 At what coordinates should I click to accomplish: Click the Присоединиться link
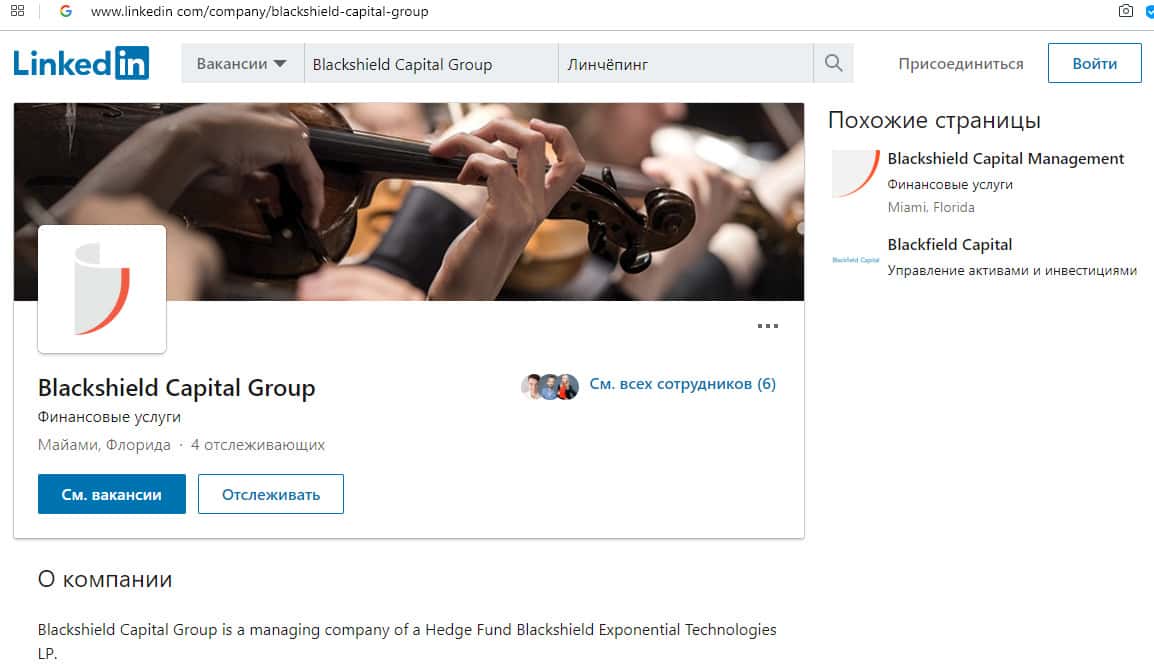960,64
